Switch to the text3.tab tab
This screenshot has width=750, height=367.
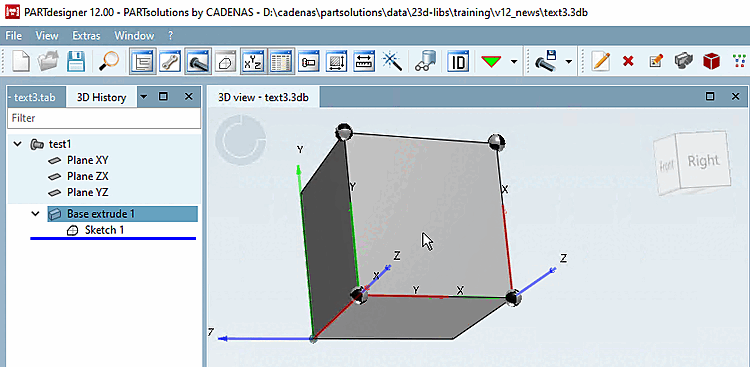coord(34,98)
